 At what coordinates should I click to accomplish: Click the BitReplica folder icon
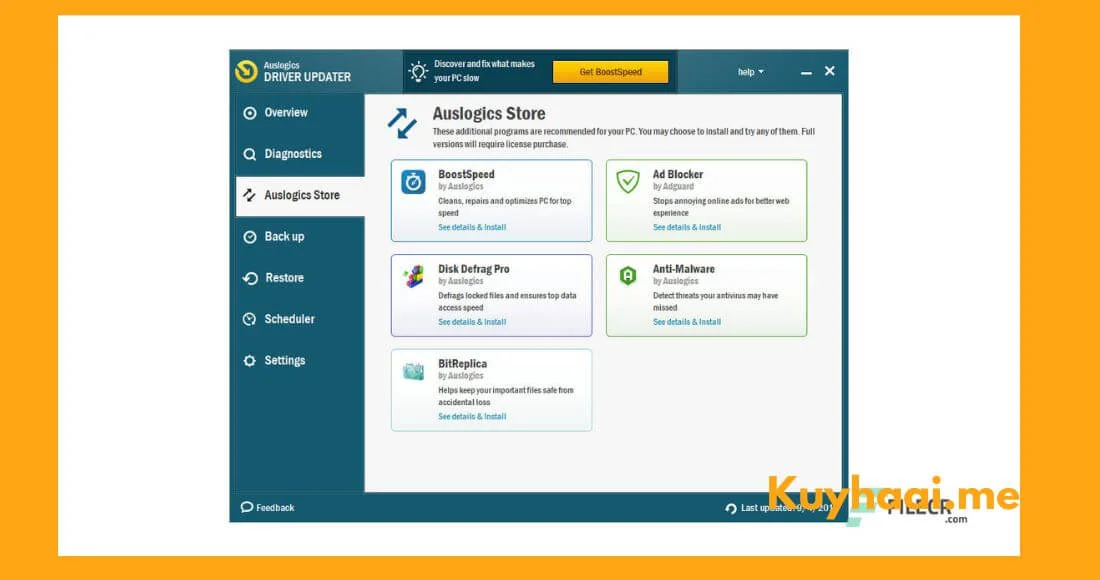coord(413,371)
